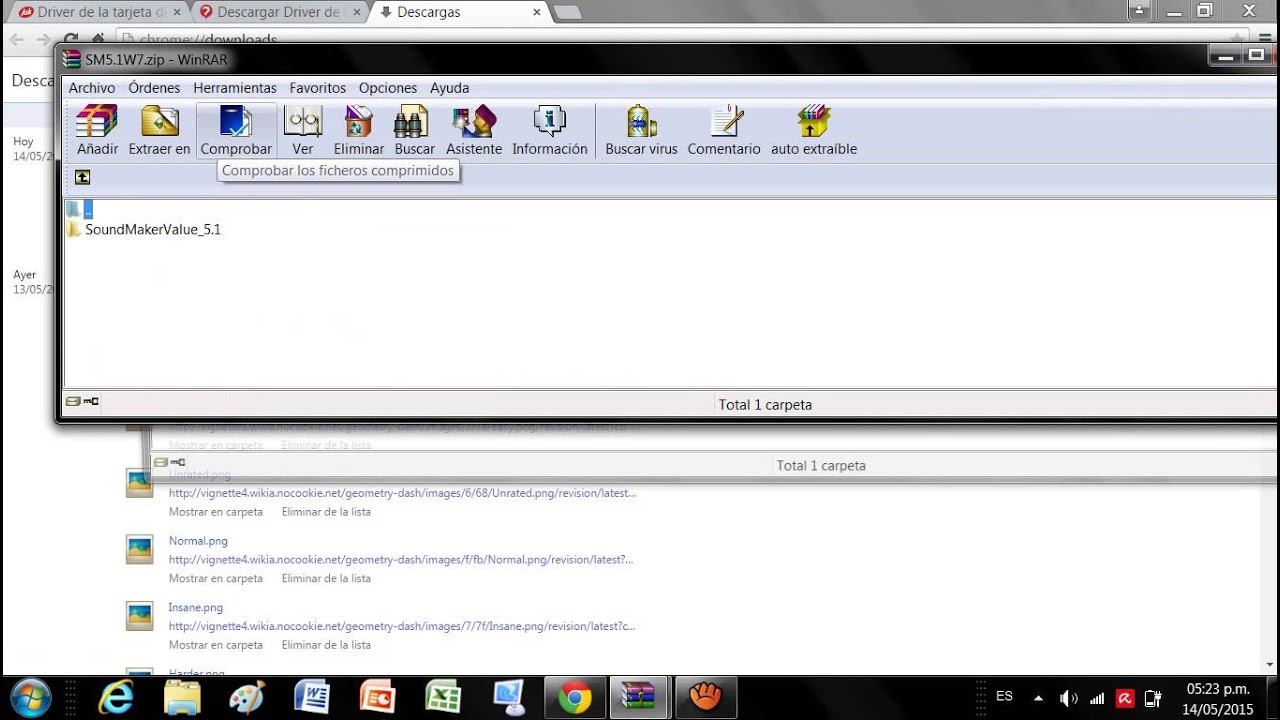Open the Ayuda menu
The height and width of the screenshot is (720, 1280).
click(x=450, y=88)
